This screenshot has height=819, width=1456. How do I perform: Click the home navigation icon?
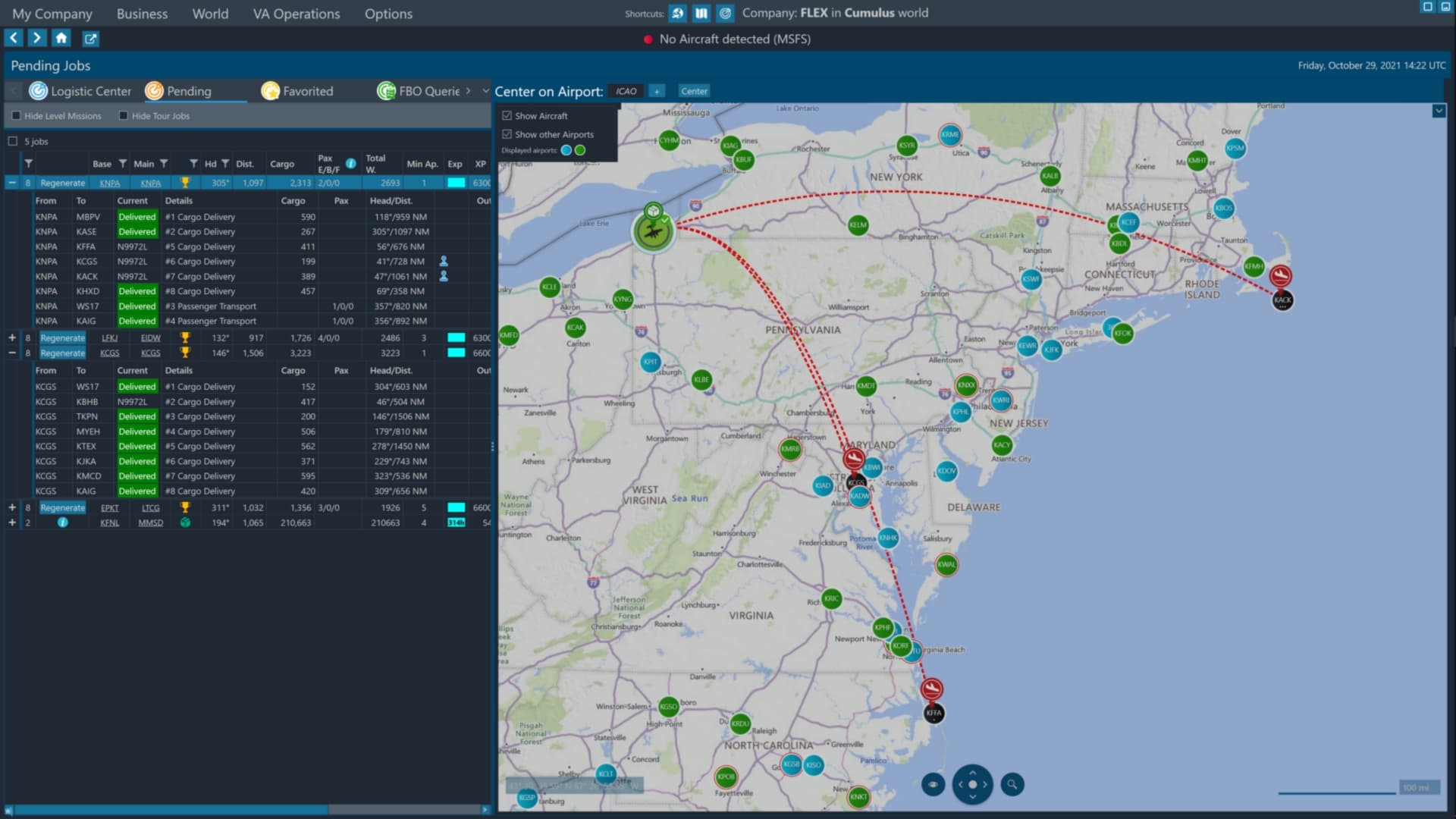61,38
